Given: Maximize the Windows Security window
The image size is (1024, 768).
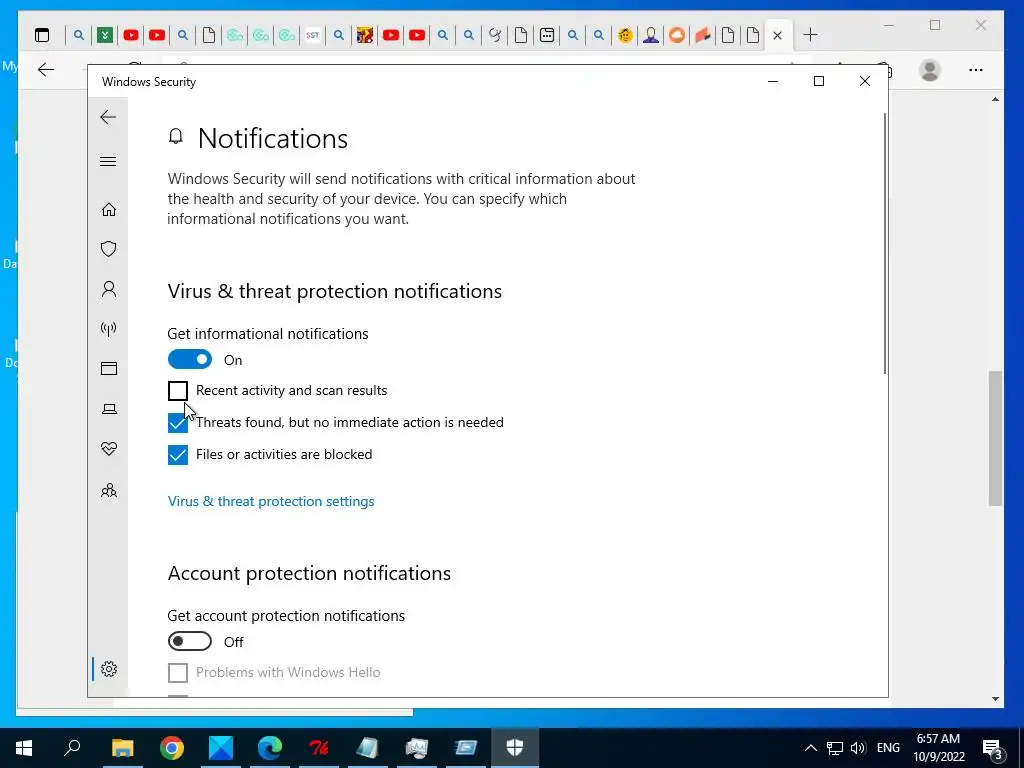Looking at the screenshot, I should tap(819, 81).
